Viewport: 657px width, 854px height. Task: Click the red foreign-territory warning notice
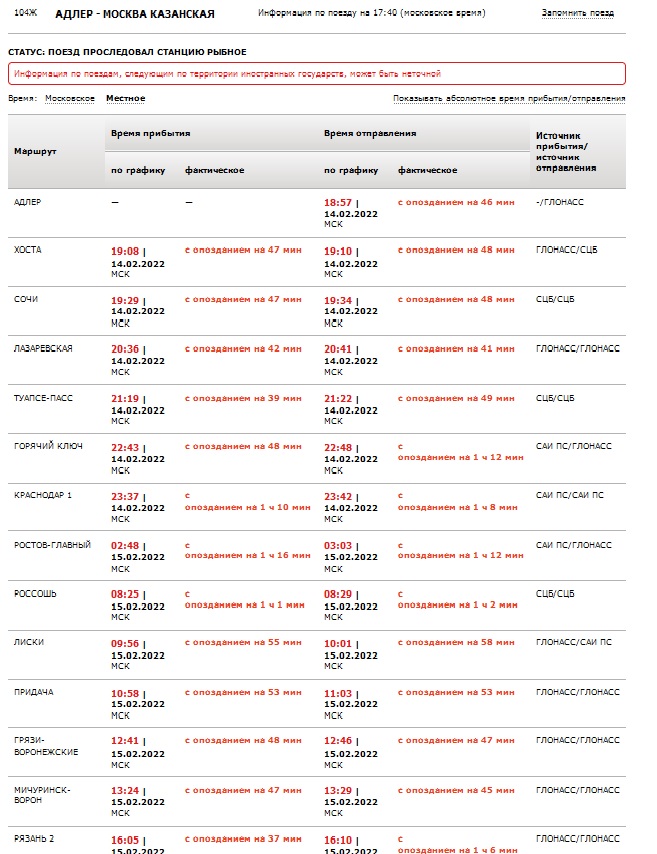click(317, 74)
